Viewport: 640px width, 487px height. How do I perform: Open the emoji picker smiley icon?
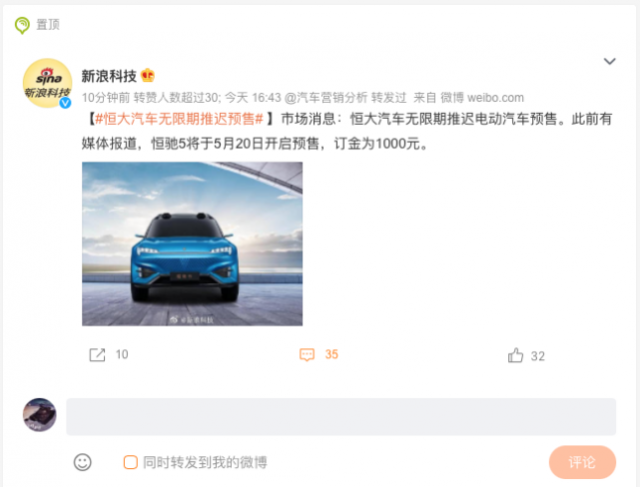(82, 462)
